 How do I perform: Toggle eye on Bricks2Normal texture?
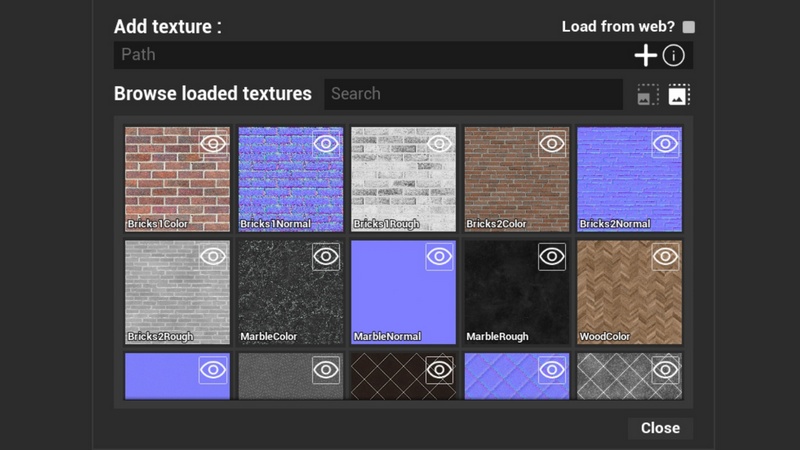pyautogui.click(x=665, y=144)
